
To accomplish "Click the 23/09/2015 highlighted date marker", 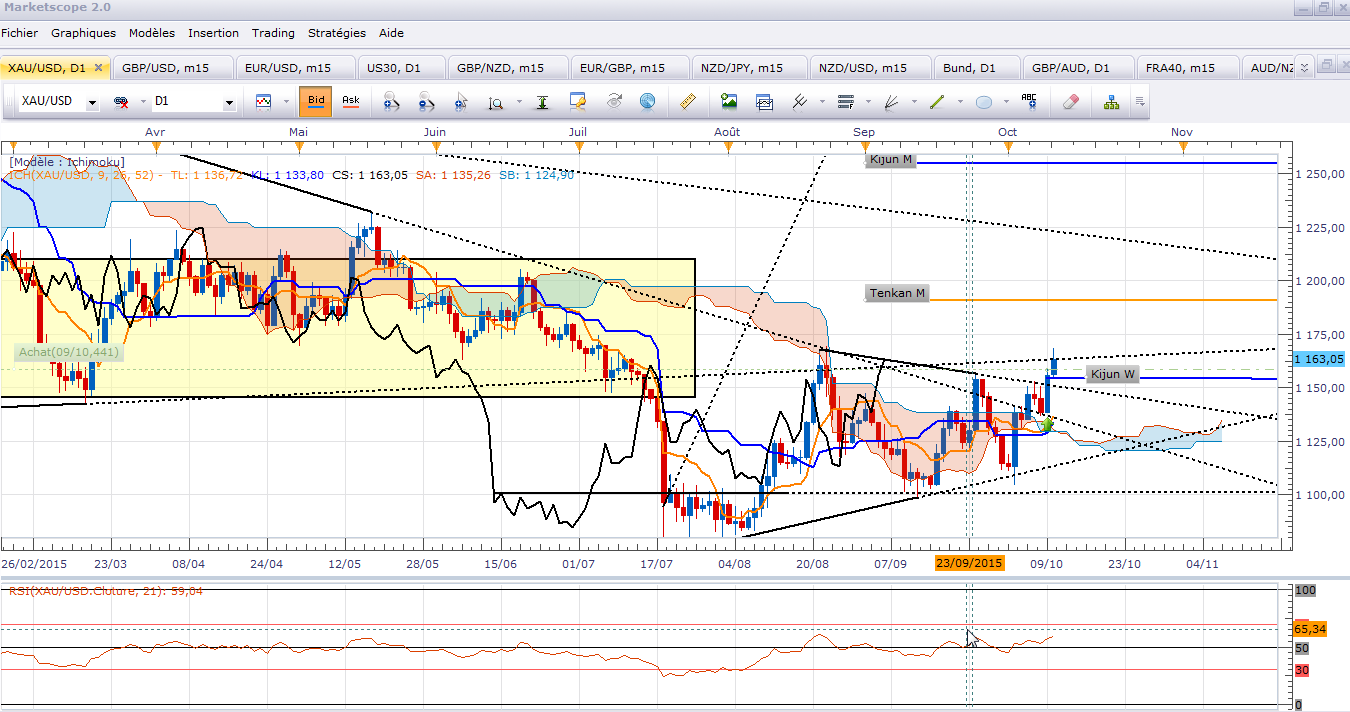I will coord(969,563).
